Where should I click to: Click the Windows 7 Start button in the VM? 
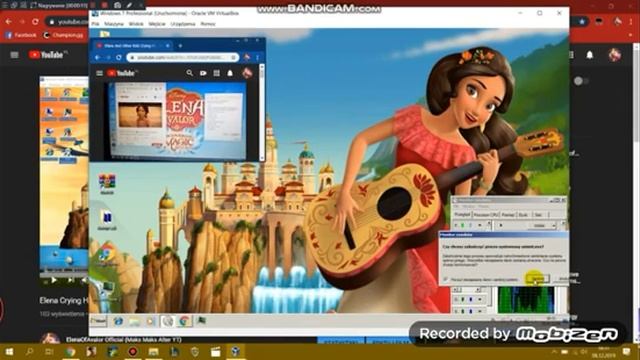pos(98,321)
